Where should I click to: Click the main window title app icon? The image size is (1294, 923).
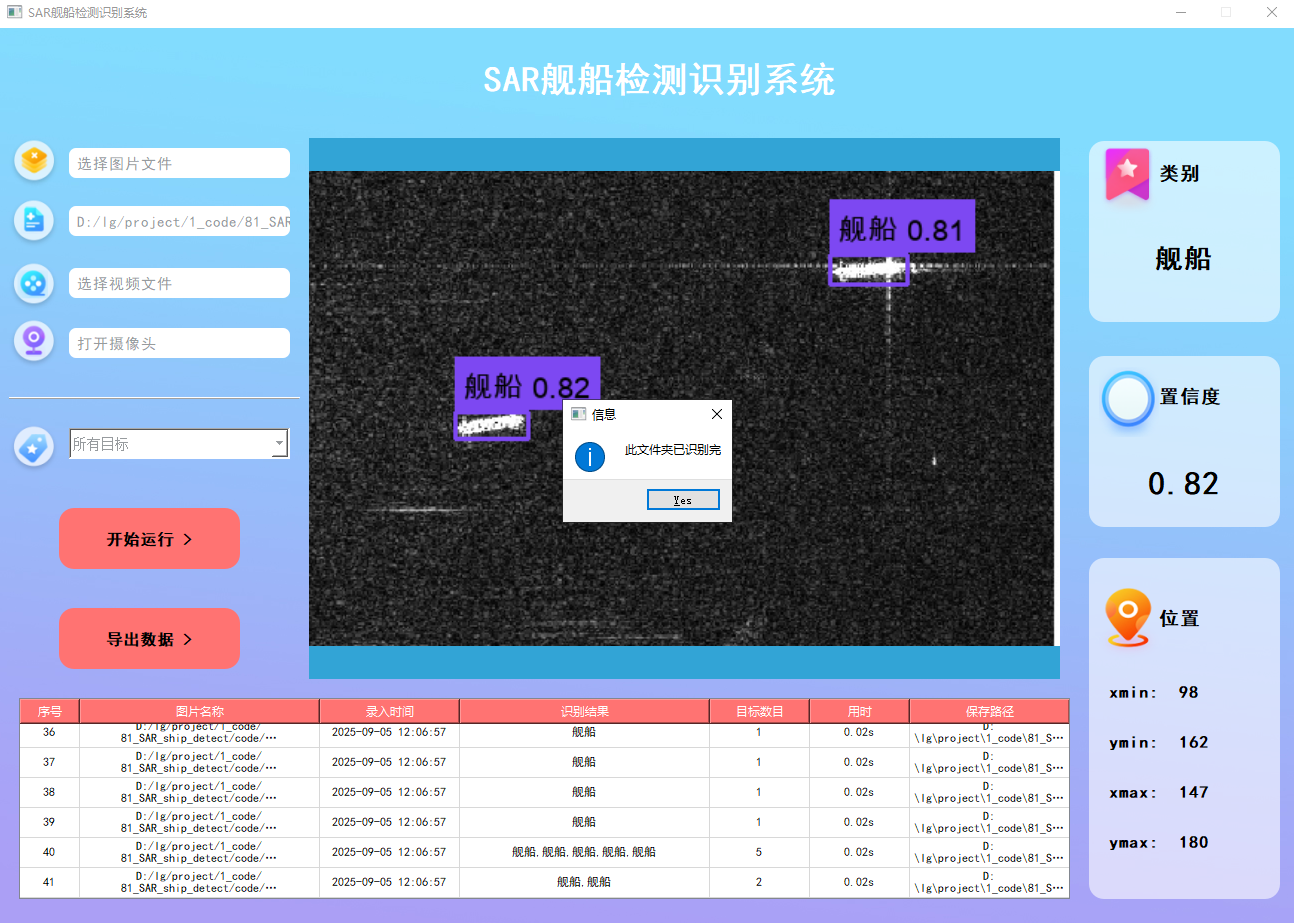click(14, 12)
